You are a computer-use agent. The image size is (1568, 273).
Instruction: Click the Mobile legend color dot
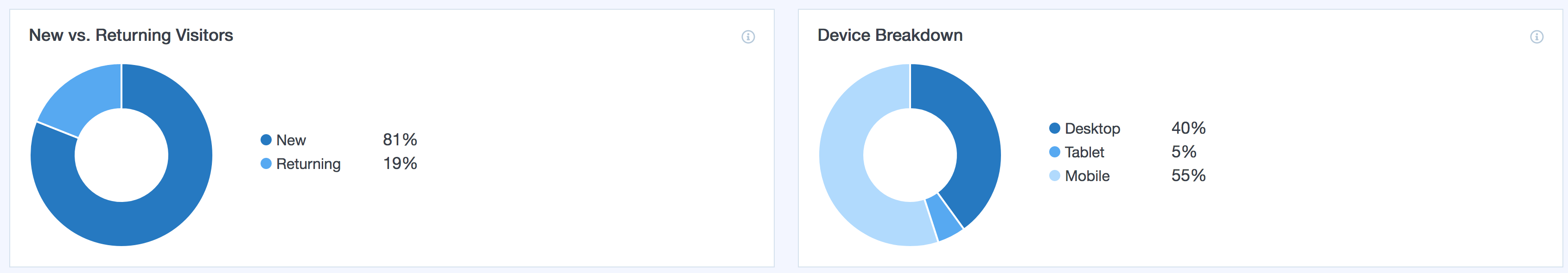click(1055, 176)
